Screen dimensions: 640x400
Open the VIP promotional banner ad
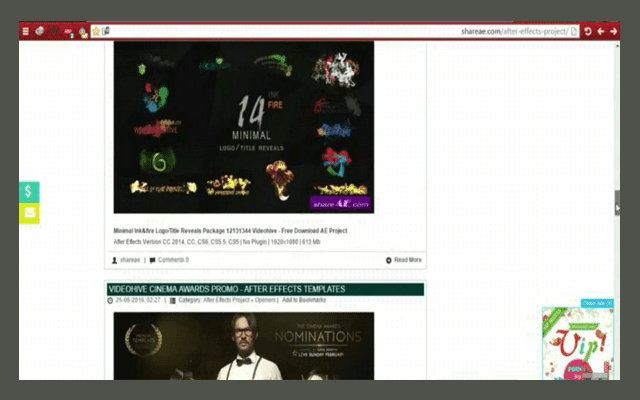[x=578, y=344]
